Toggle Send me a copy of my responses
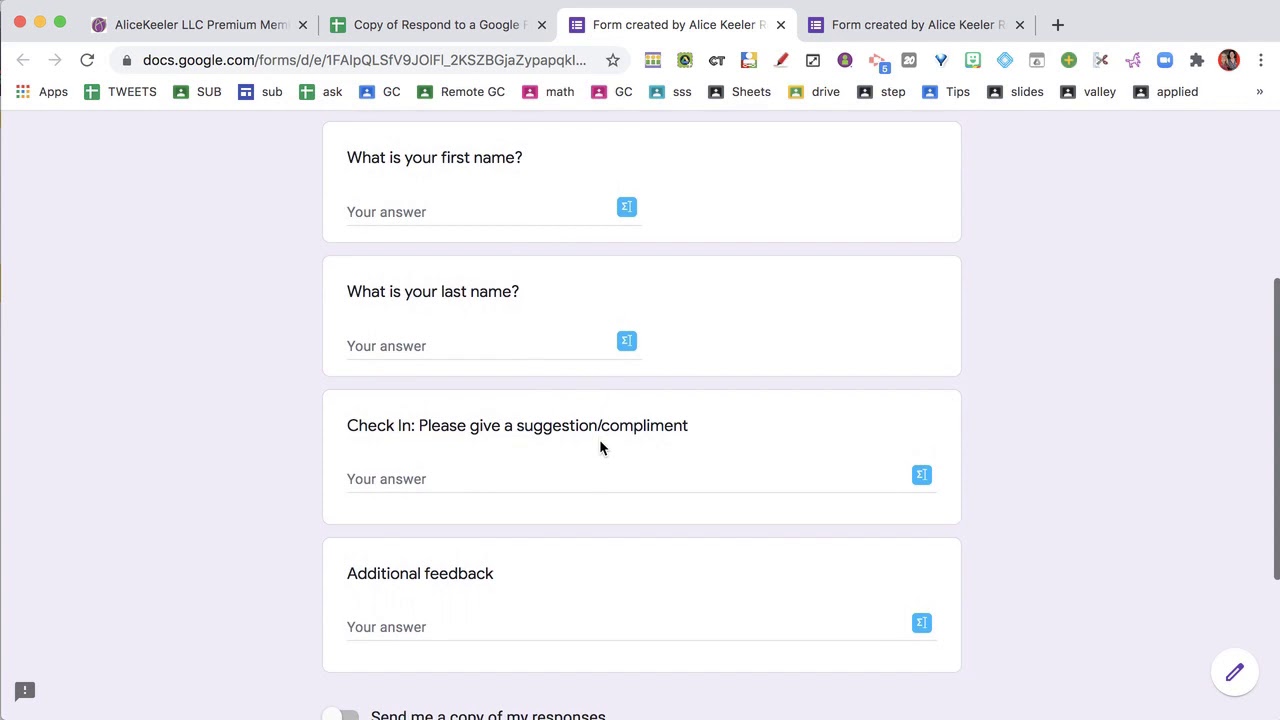Screen dimensions: 1280x720 [346, 715]
